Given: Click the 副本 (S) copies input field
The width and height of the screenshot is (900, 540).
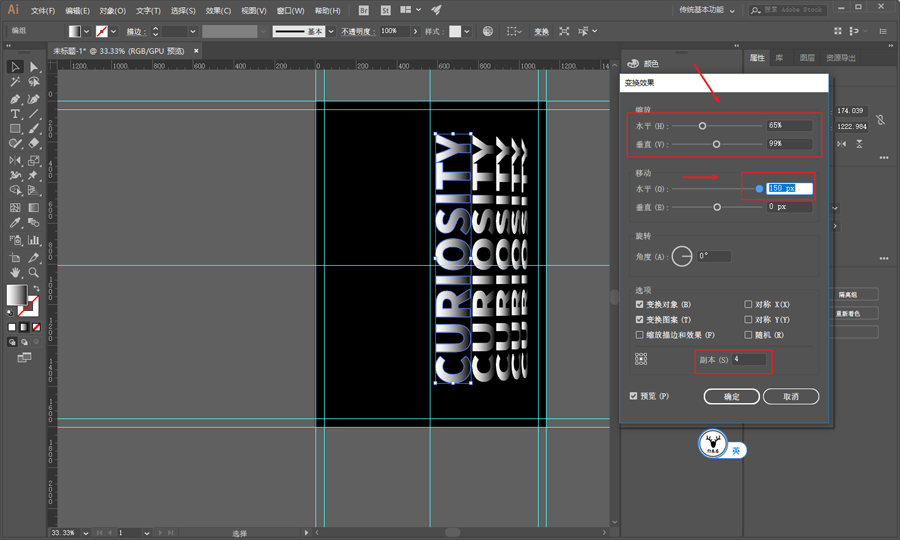Looking at the screenshot, I should pos(749,359).
